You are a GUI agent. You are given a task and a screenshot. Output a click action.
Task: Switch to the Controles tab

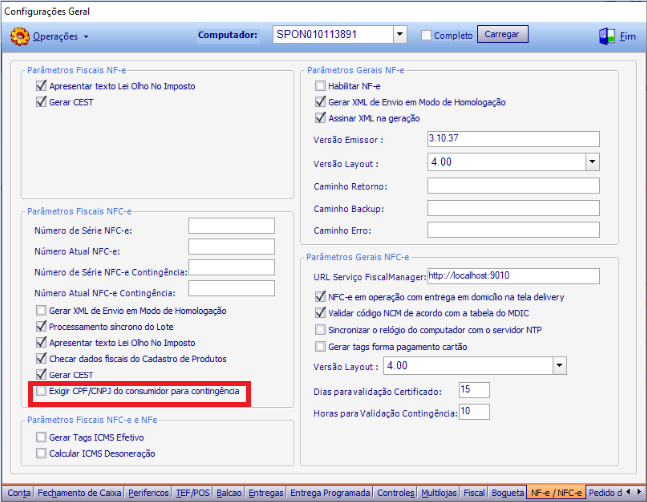396,493
